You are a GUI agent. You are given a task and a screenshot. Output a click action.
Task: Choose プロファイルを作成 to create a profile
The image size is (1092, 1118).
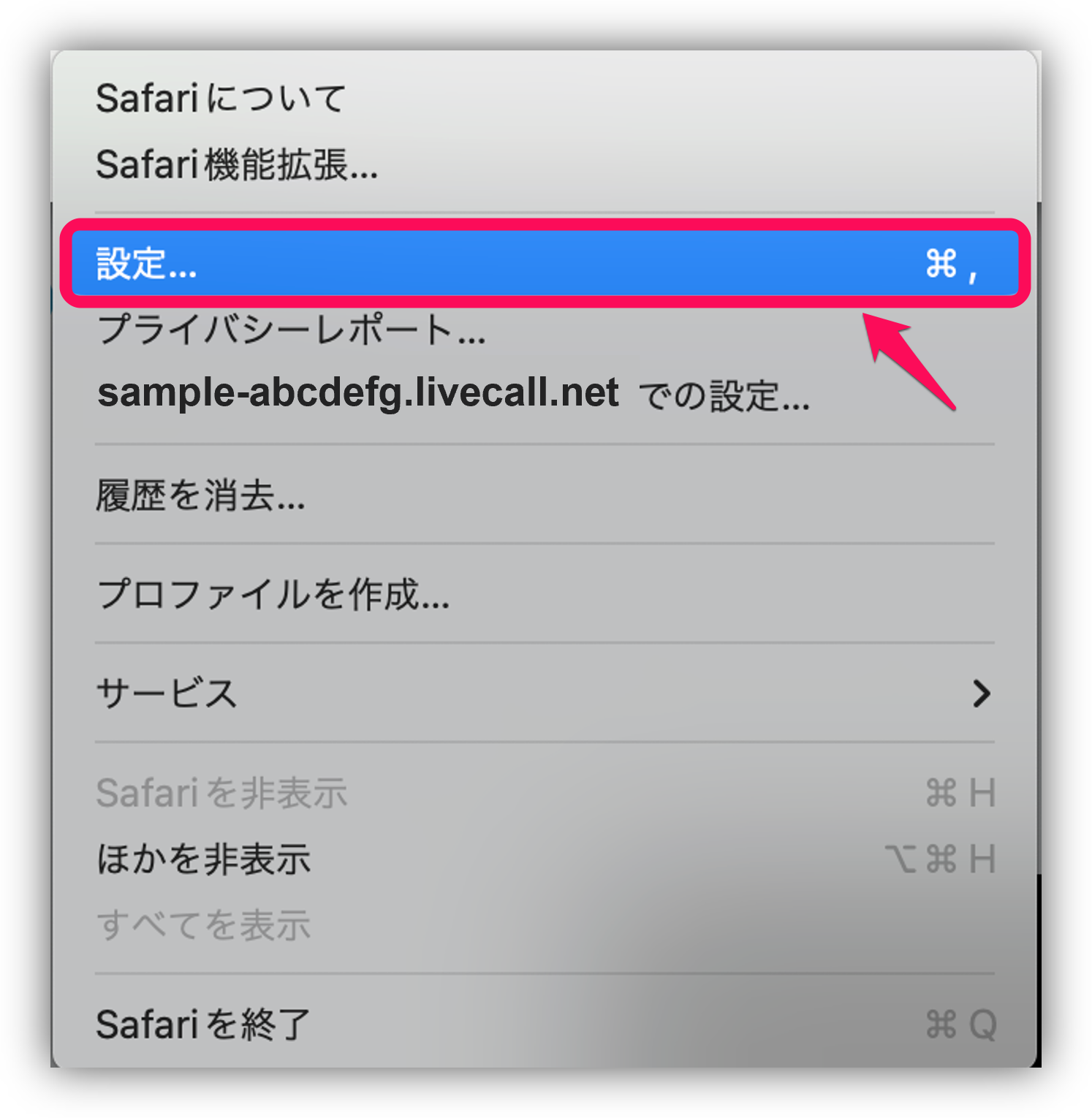point(272,596)
